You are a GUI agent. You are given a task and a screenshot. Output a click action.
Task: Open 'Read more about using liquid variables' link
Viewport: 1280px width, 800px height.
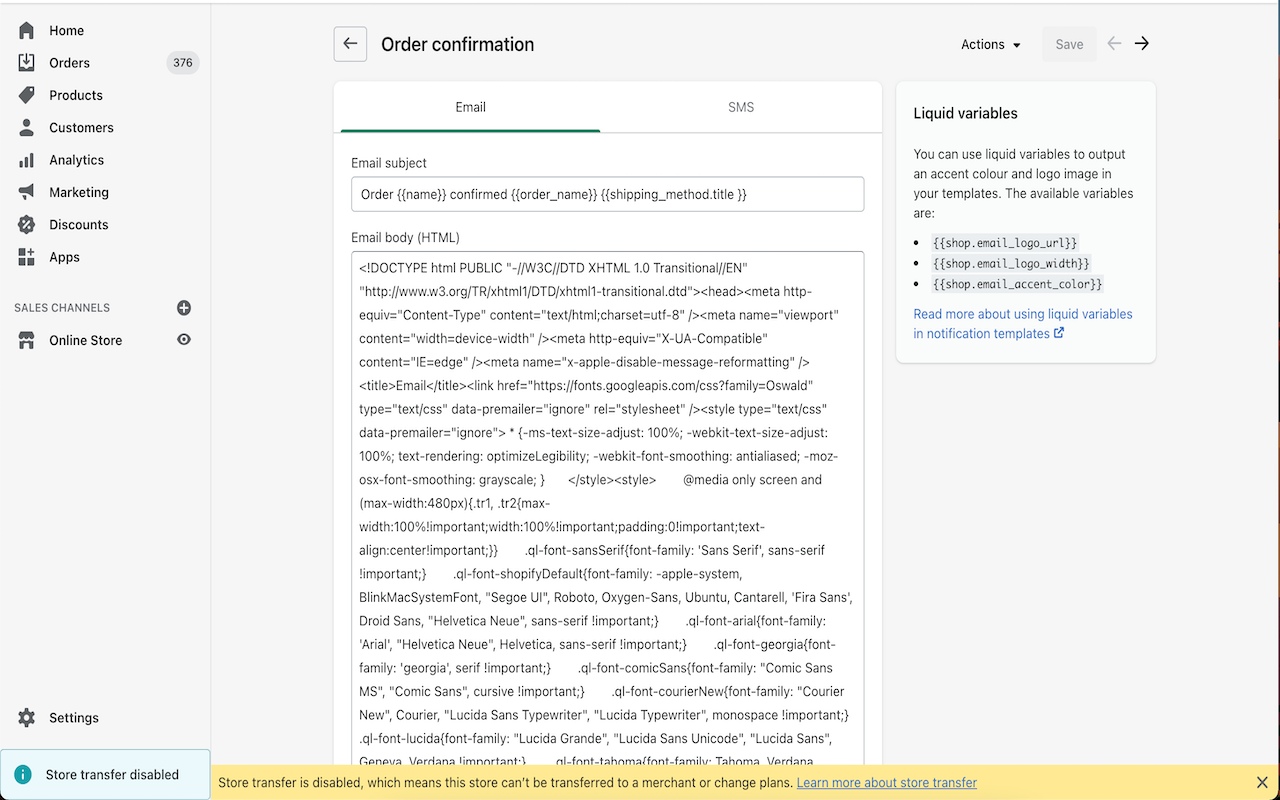[1023, 324]
